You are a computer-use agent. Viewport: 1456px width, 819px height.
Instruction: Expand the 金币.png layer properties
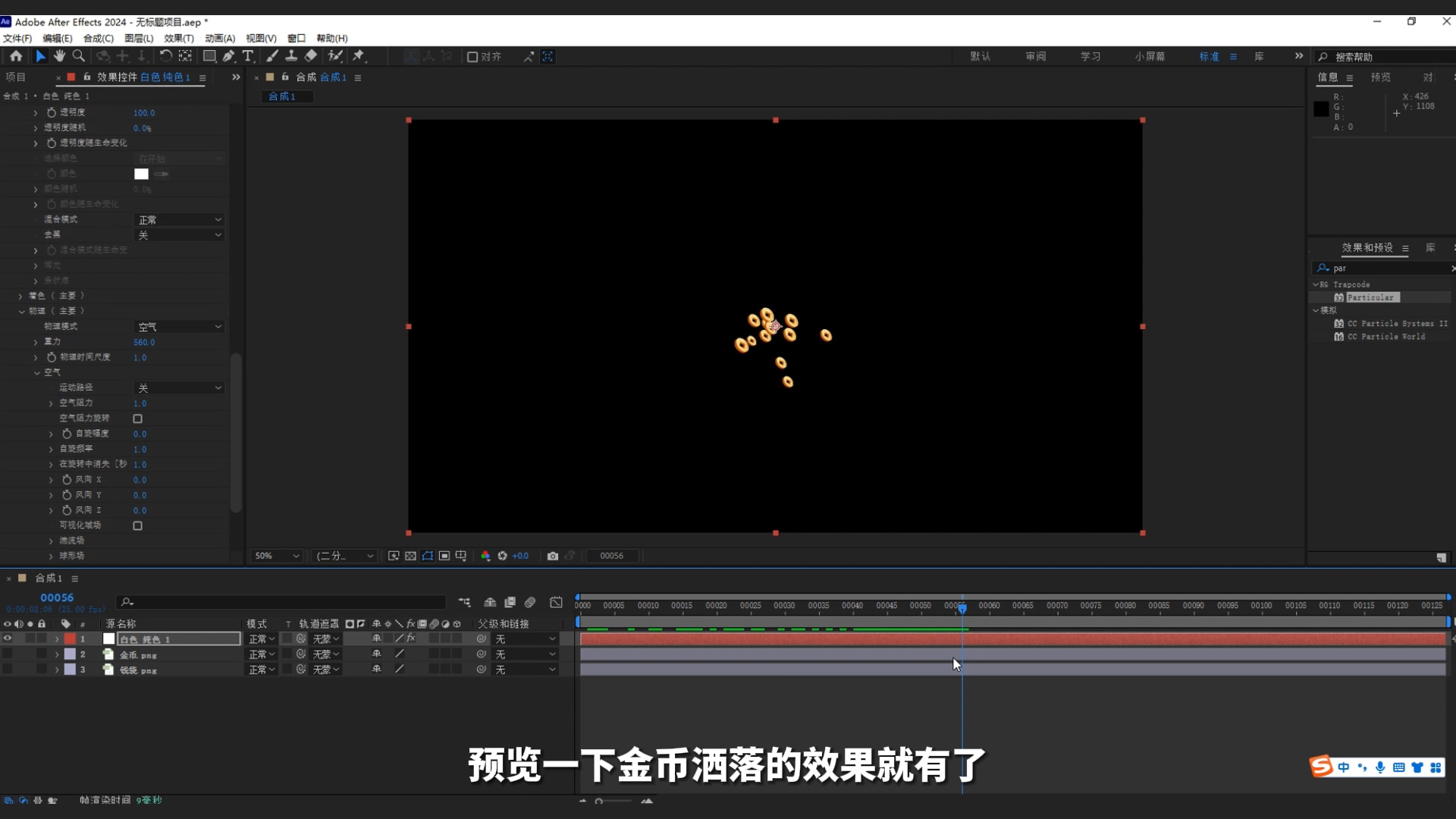[57, 654]
